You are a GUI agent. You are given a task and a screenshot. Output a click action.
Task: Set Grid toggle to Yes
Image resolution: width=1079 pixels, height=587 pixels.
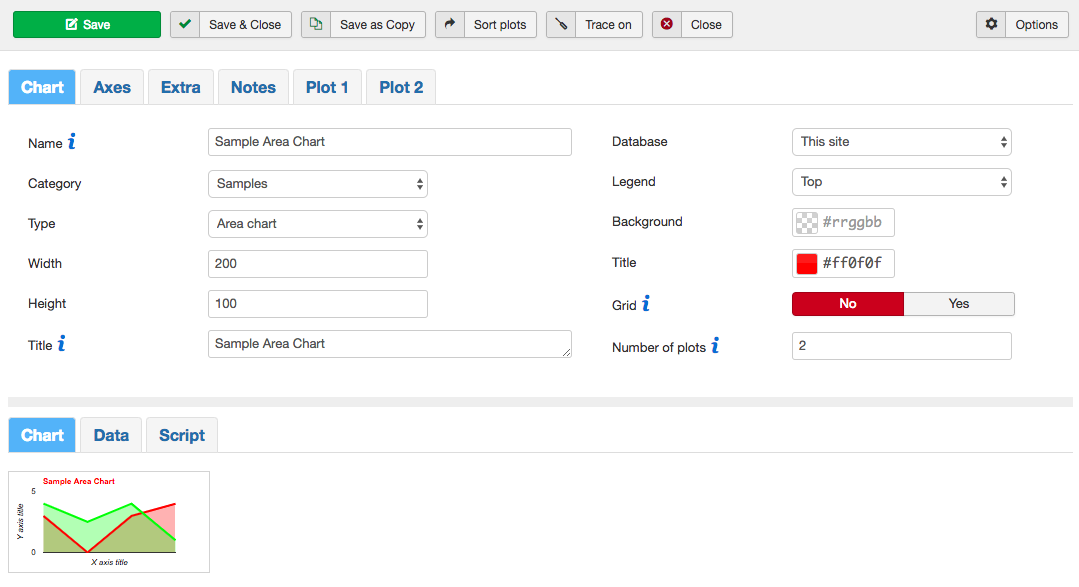pyautogui.click(x=958, y=304)
